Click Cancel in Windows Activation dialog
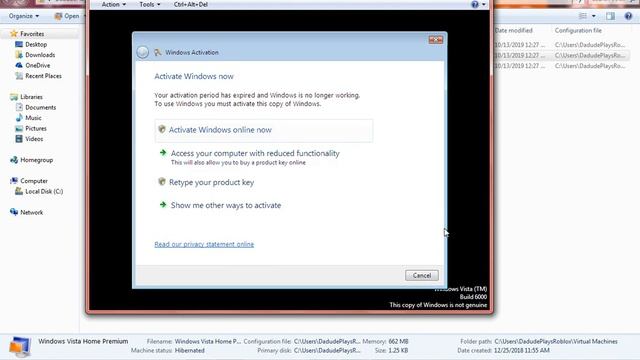The height and width of the screenshot is (360, 640). [422, 276]
